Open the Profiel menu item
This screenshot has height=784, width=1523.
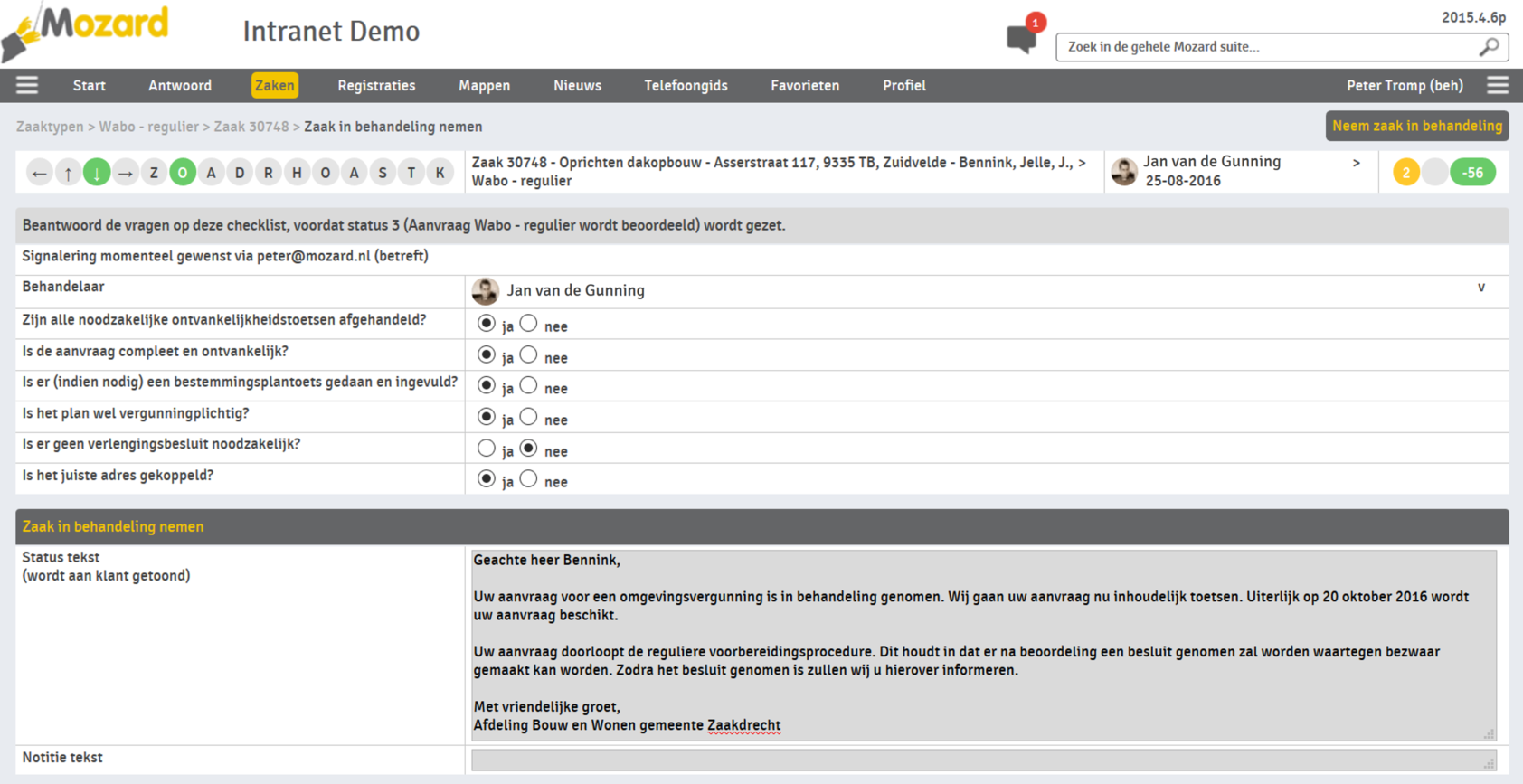[x=904, y=85]
